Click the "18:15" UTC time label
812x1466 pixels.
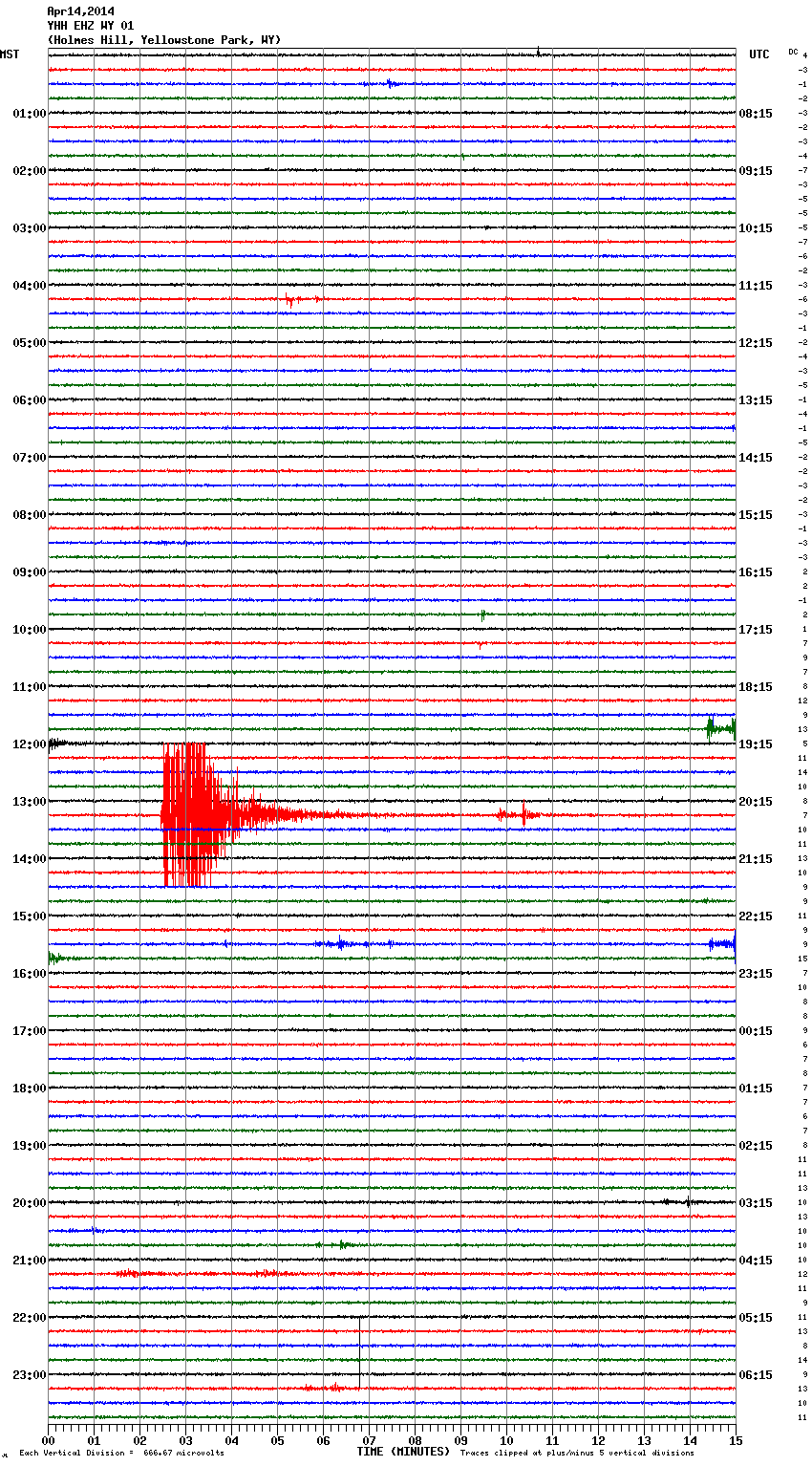point(756,687)
